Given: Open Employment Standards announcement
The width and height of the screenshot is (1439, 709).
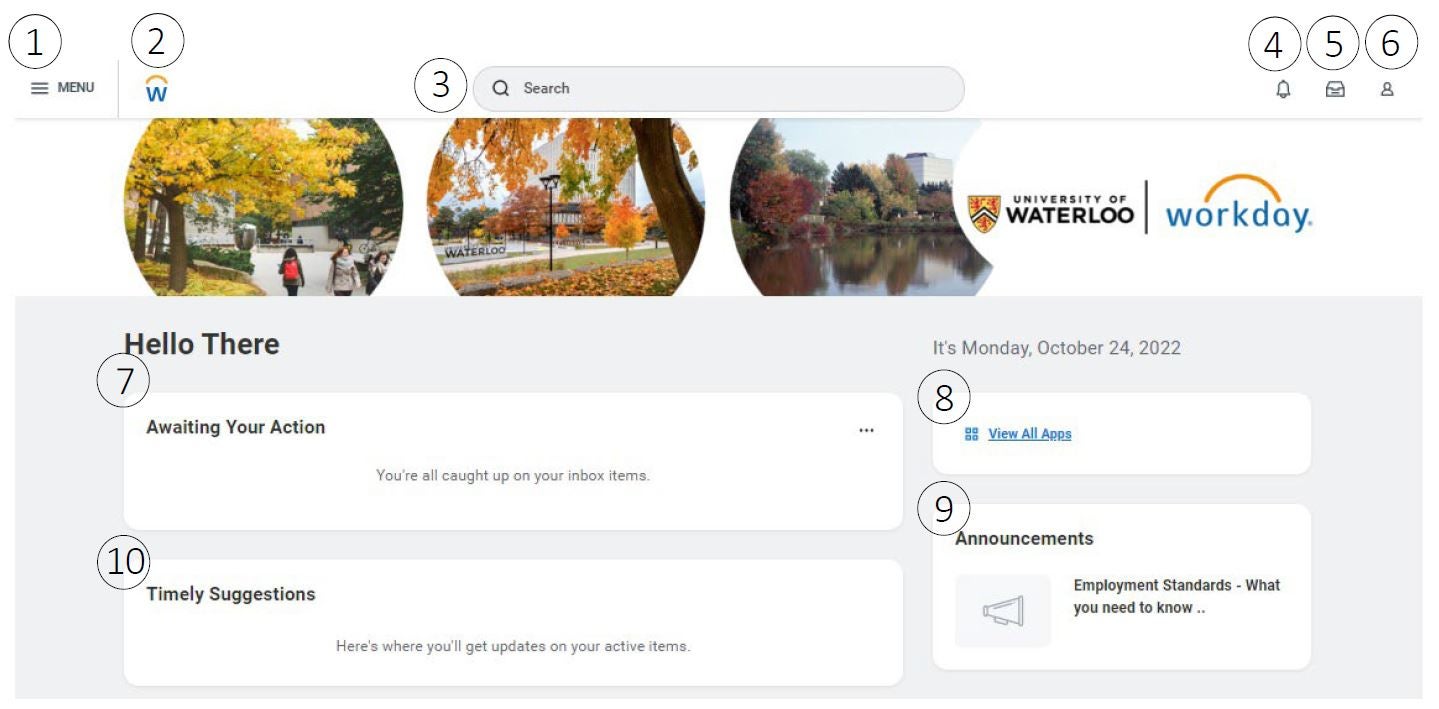Looking at the screenshot, I should (1176, 596).
